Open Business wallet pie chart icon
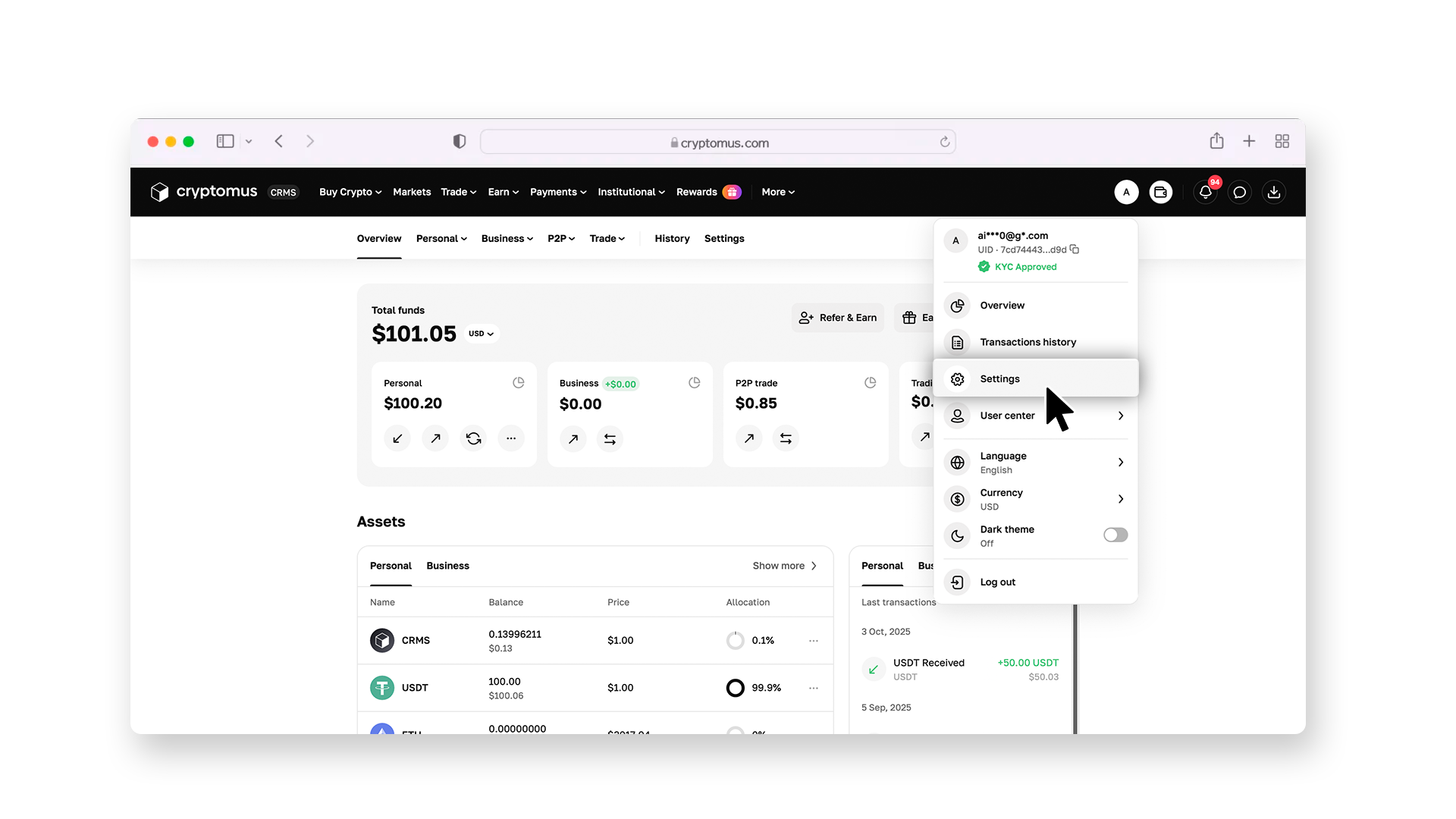This screenshot has height=819, width=1456. (x=694, y=383)
